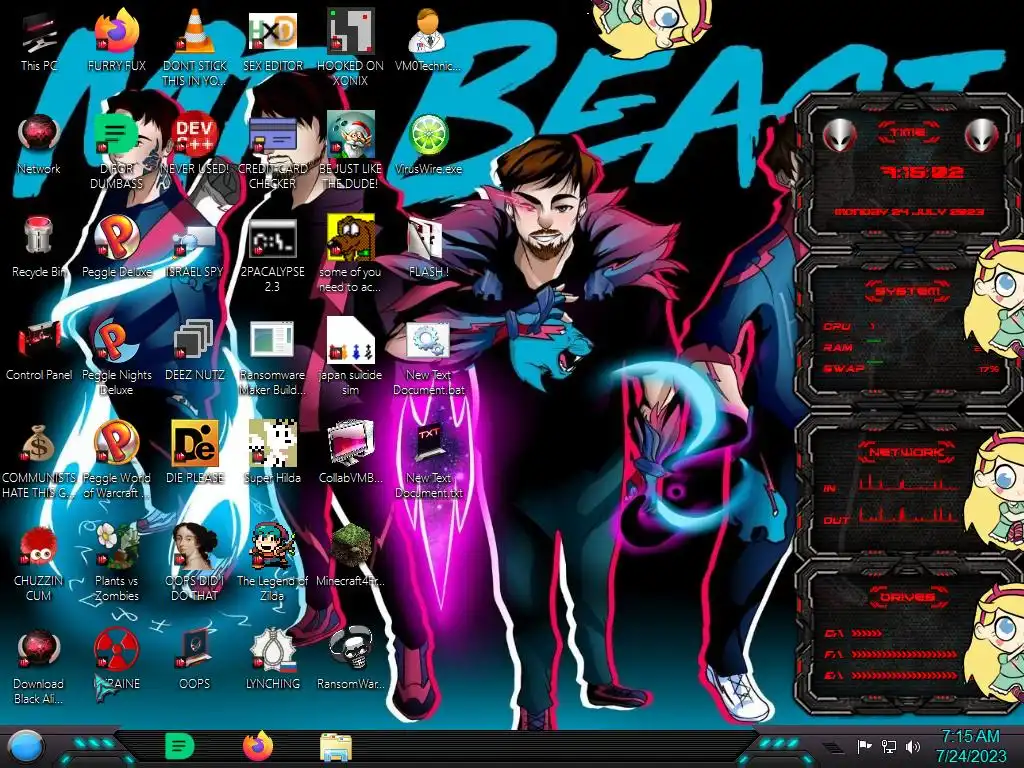The width and height of the screenshot is (1024, 768).
Task: Click the C:\ drive usage bar
Action: (867, 633)
